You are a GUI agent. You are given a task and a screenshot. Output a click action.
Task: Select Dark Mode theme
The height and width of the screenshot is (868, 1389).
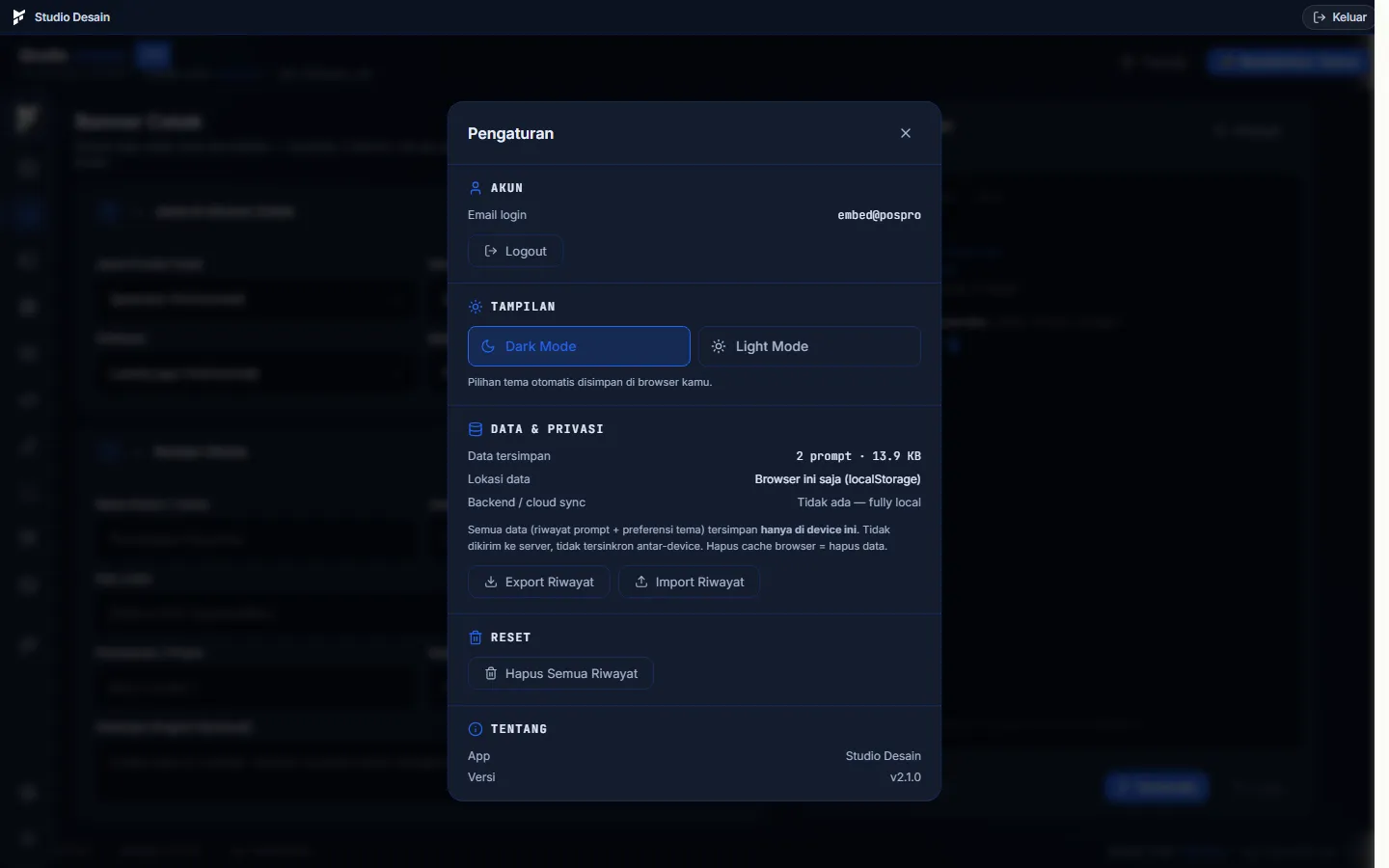(x=579, y=346)
